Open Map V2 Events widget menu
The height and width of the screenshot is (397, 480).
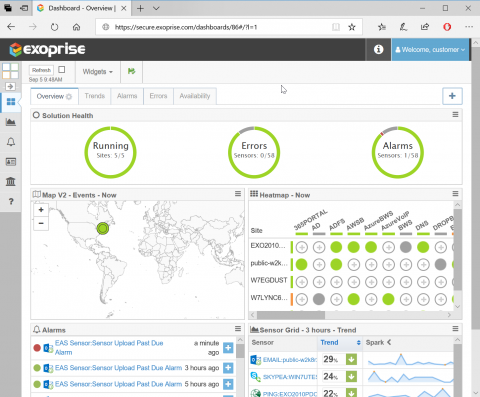[238, 194]
